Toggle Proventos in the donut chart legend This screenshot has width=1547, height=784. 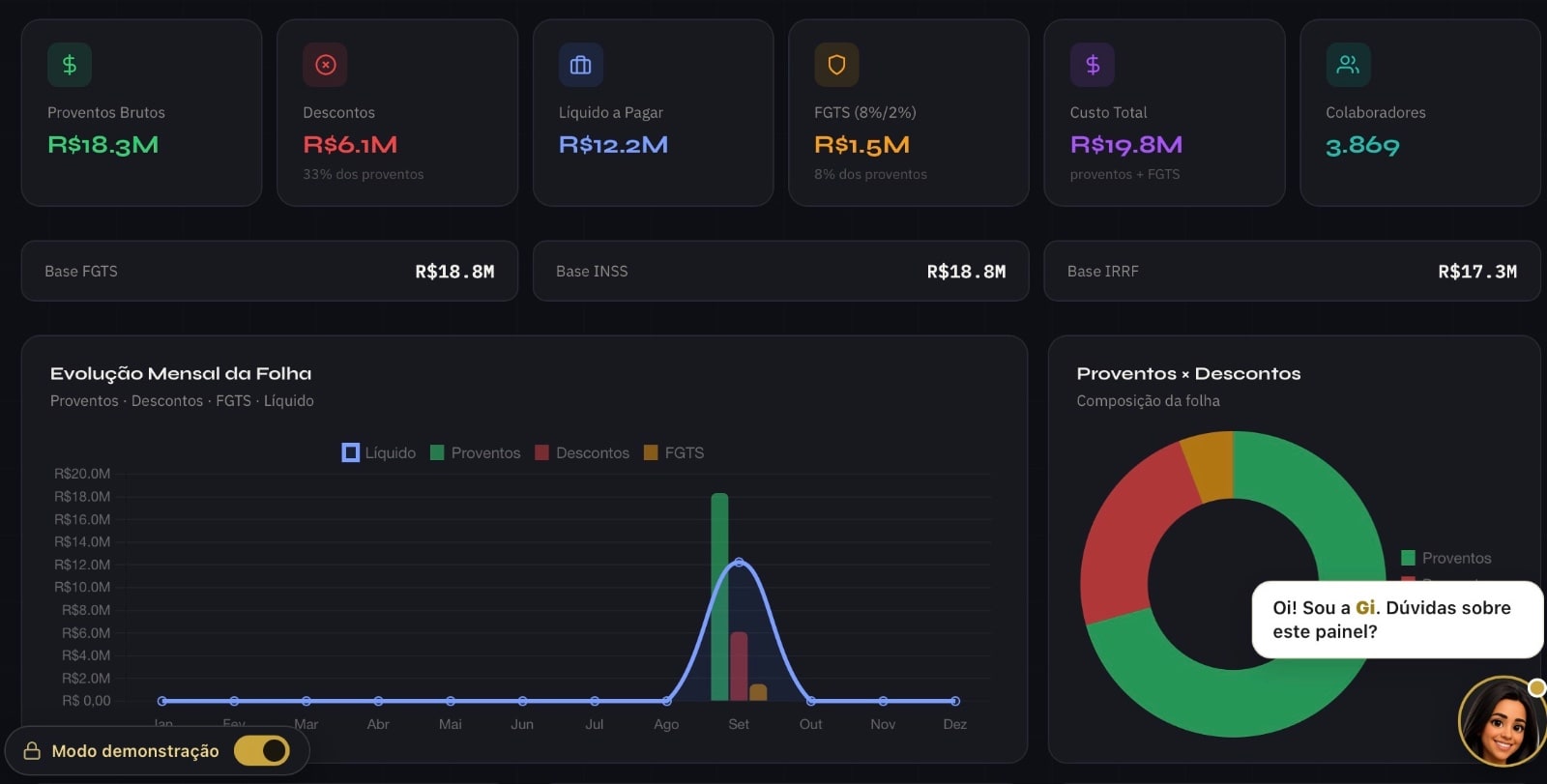coord(1446,558)
